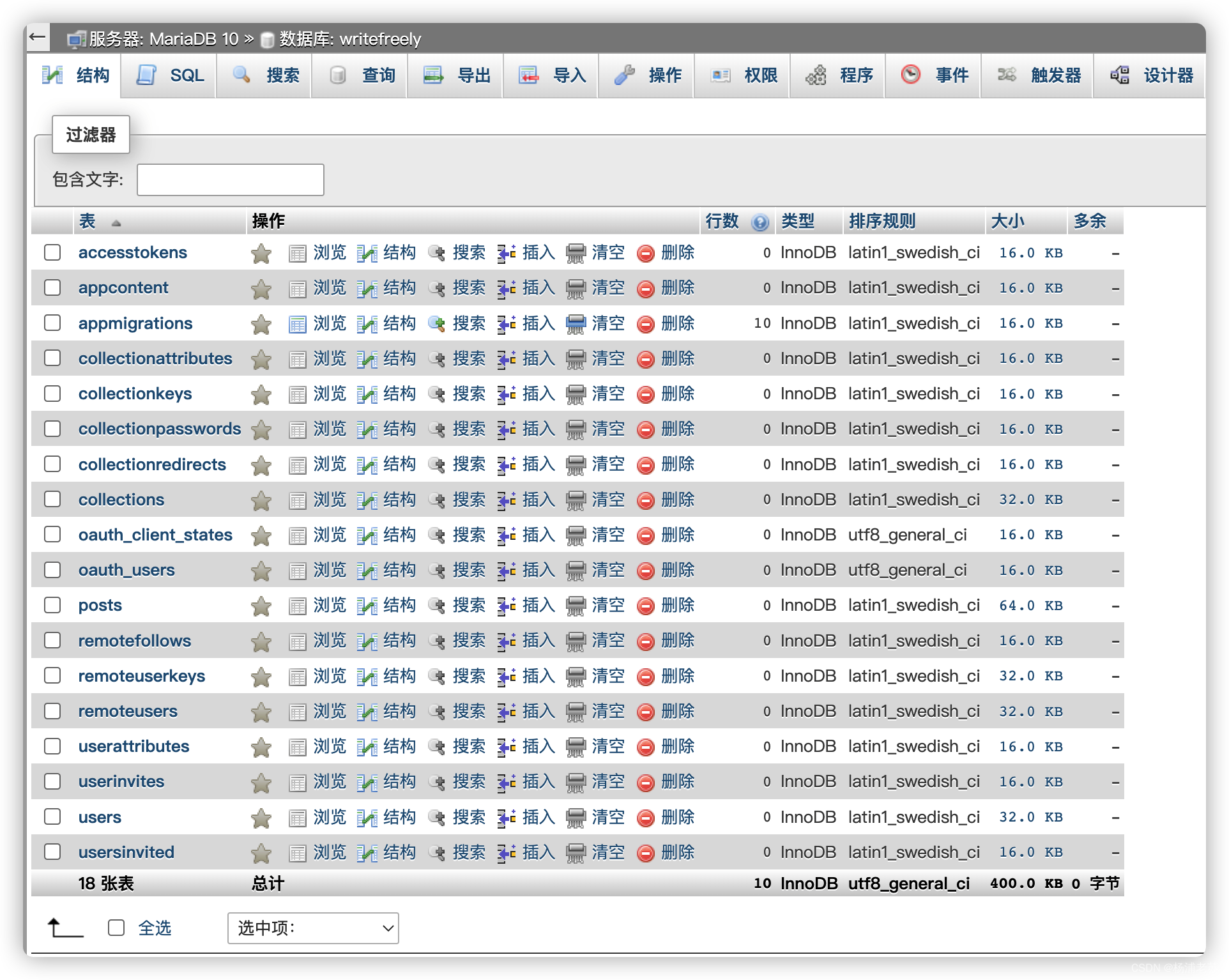This screenshot has height=980, width=1229.
Task: Click the back arrow navigation icon
Action: [38, 37]
